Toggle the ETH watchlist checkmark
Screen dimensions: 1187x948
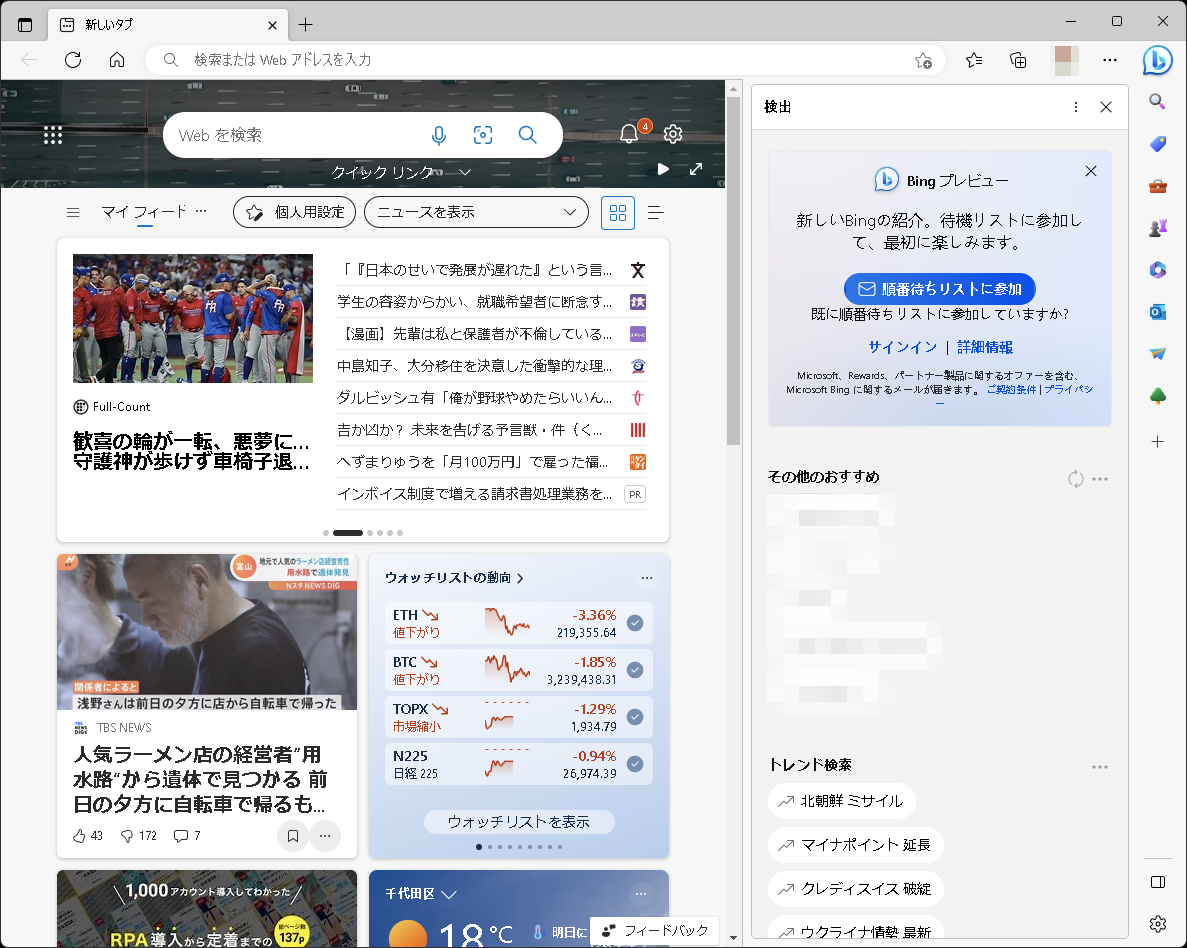(634, 622)
